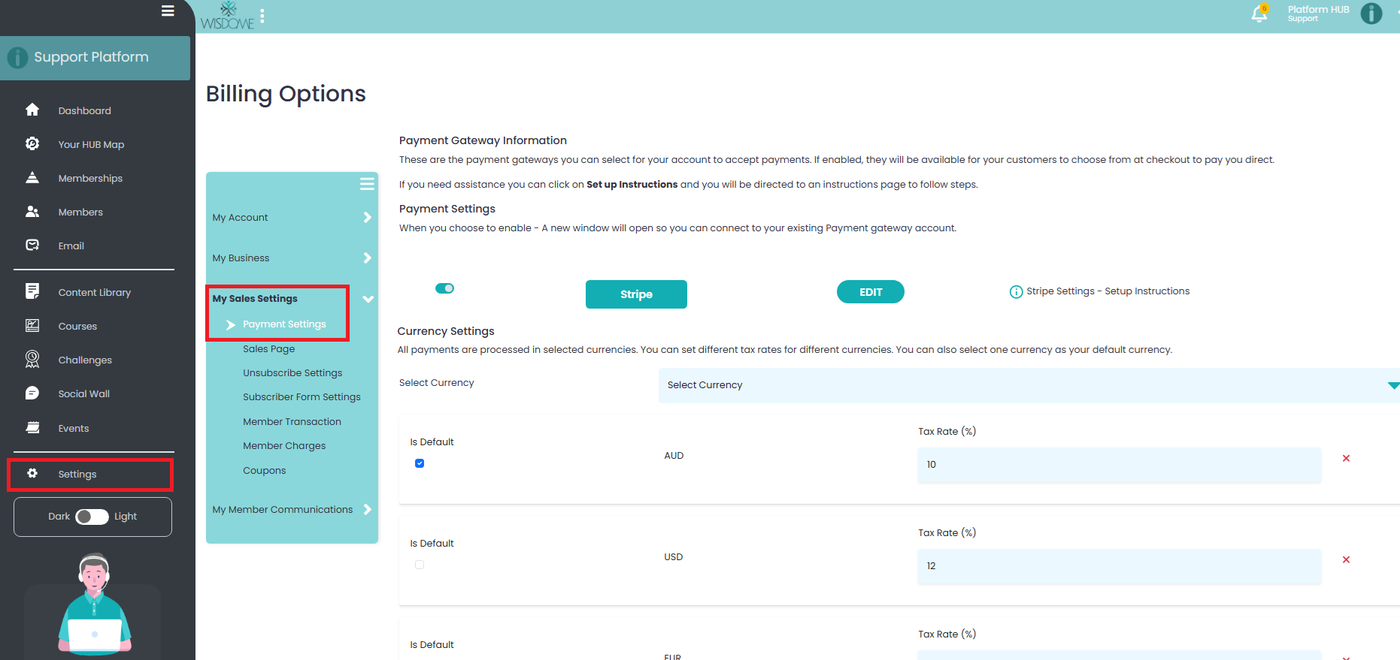The image size is (1400, 660).
Task: Open the Challenges award icon
Action: pyautogui.click(x=32, y=360)
